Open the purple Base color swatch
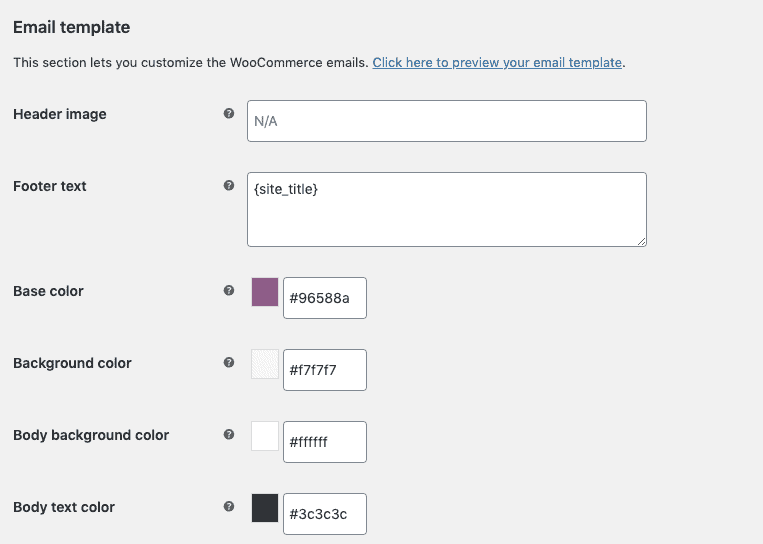This screenshot has height=544, width=763. pyautogui.click(x=265, y=292)
